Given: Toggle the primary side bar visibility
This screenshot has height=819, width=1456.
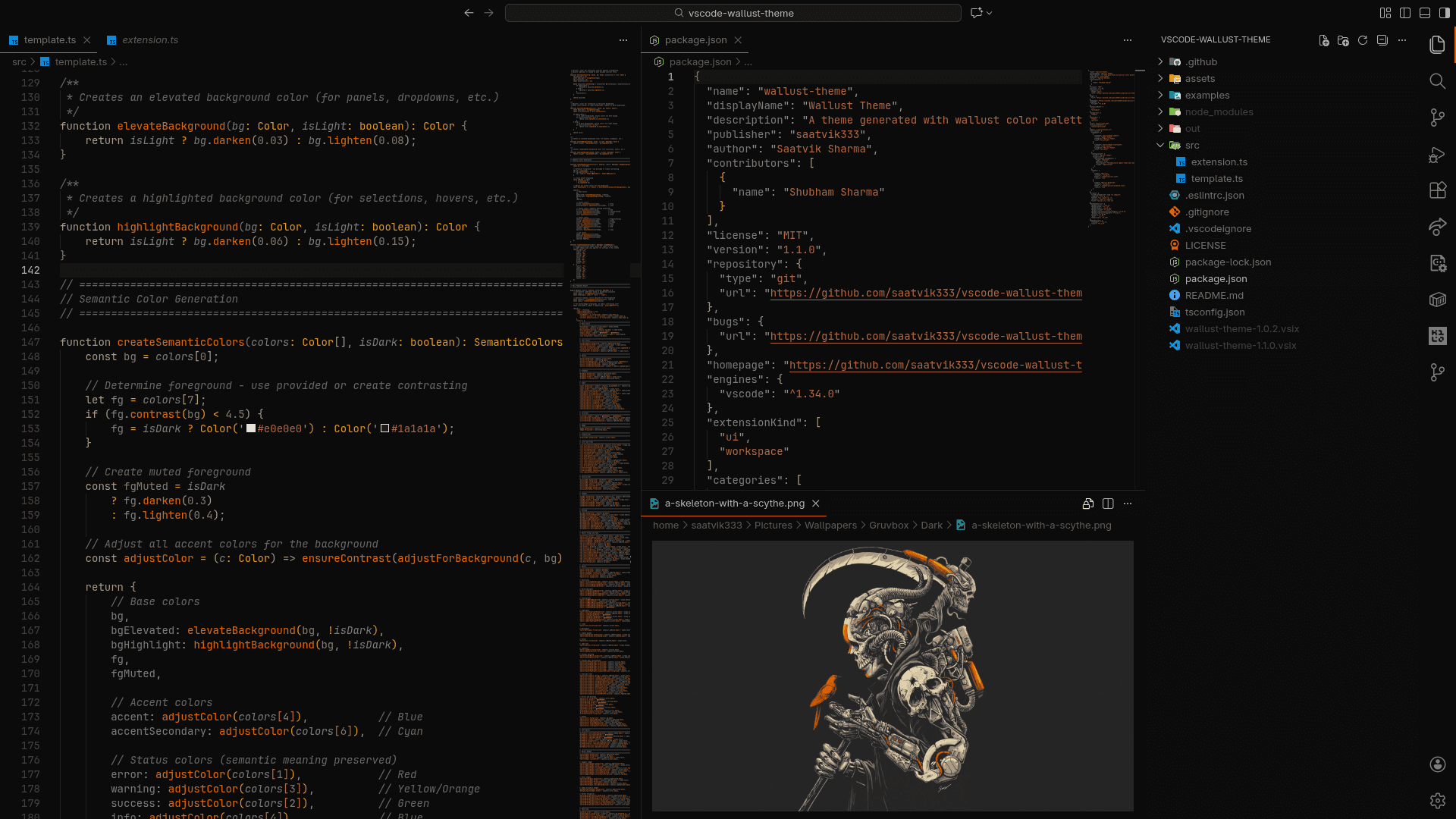Looking at the screenshot, I should (x=1405, y=12).
